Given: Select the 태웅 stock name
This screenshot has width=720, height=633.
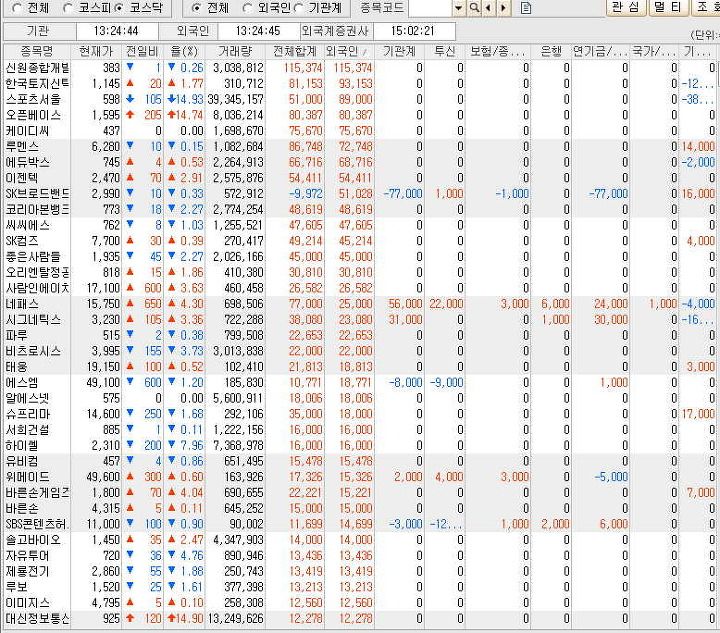Looking at the screenshot, I should 17,366.
